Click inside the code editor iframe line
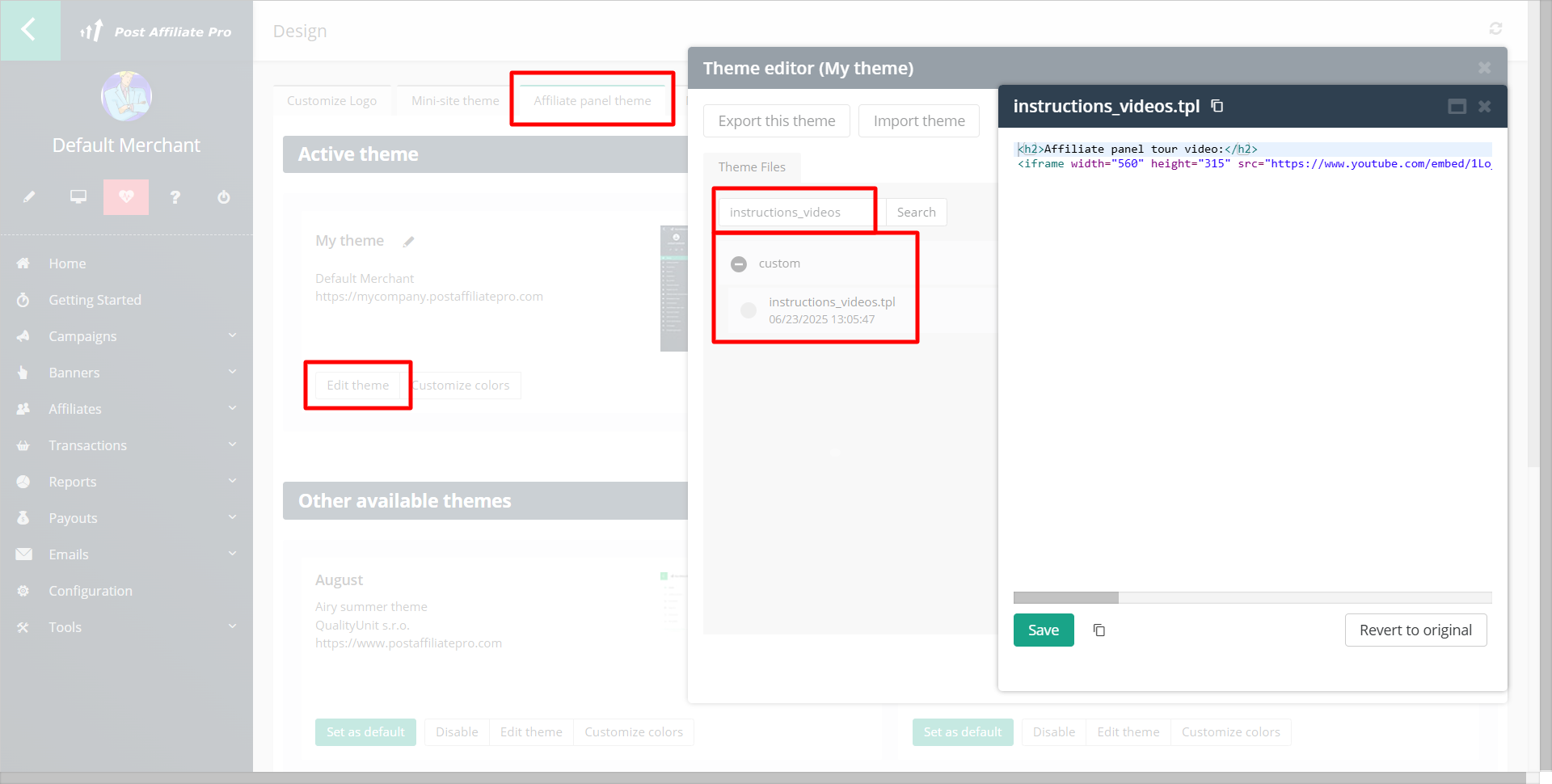 (x=1253, y=164)
